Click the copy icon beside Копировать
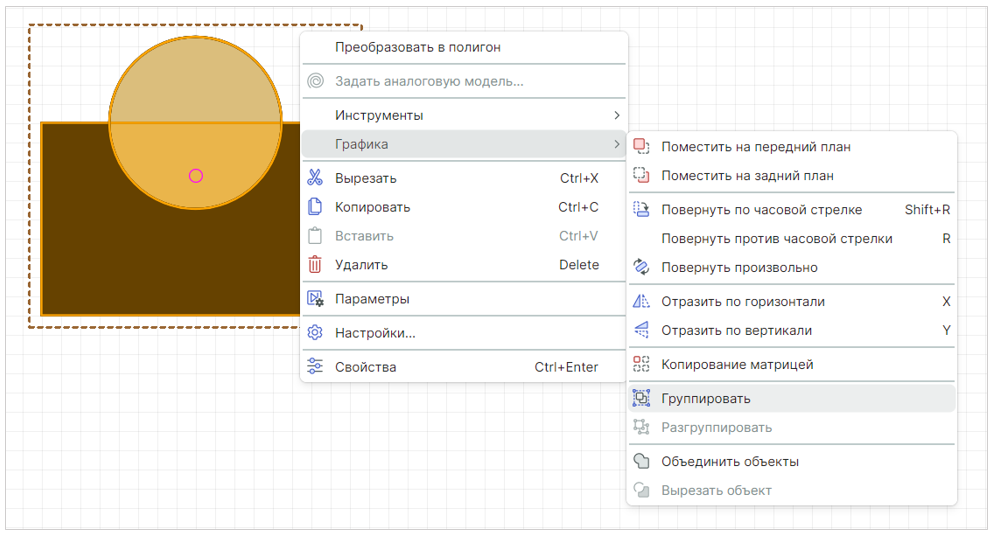Viewport: 994px width, 536px height. [315, 207]
